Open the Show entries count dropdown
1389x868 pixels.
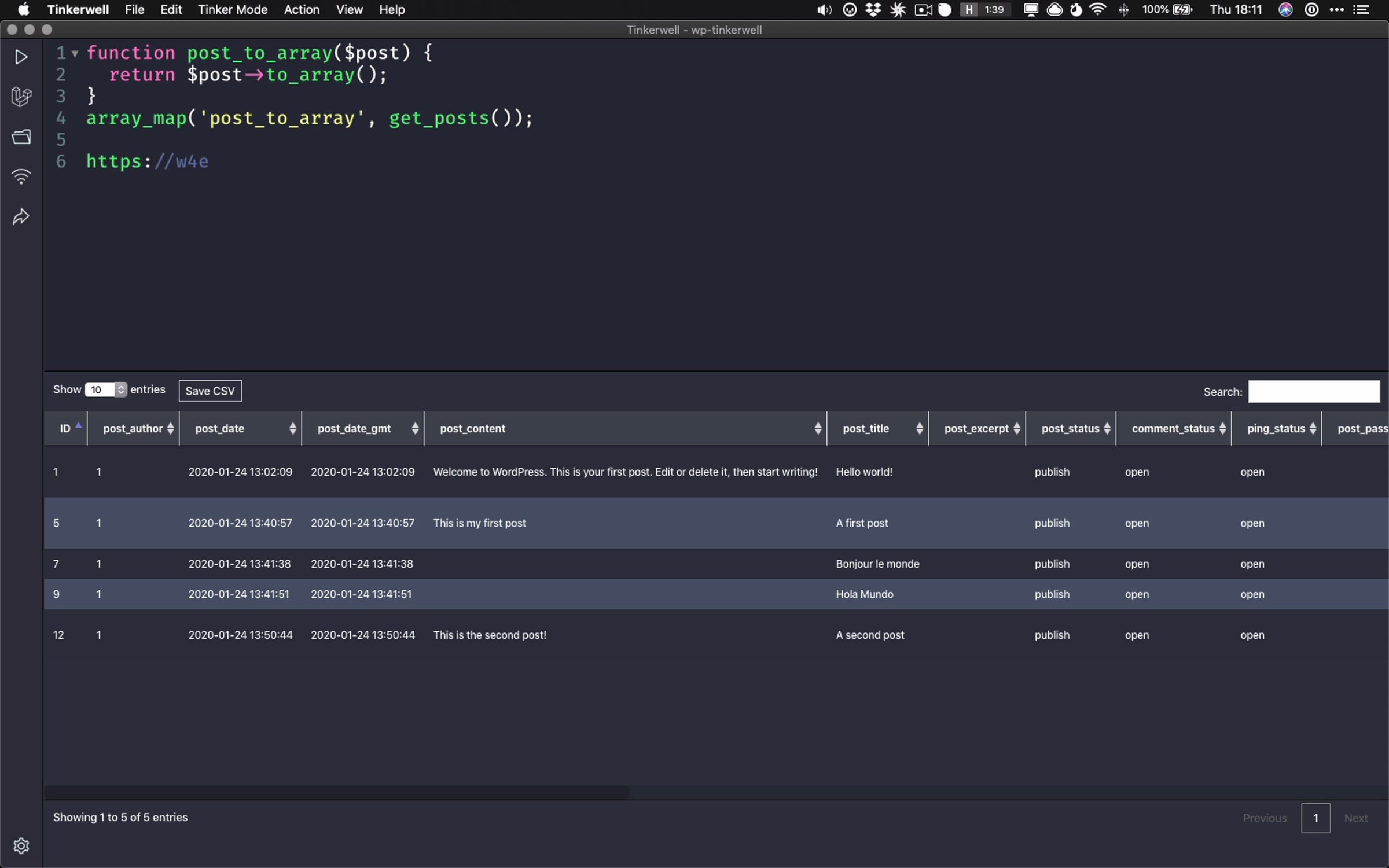105,389
